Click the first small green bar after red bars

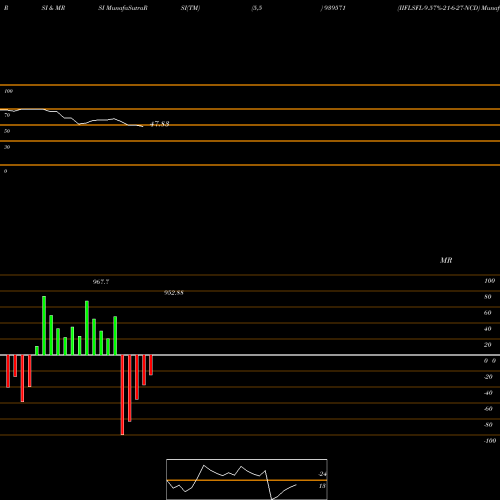(37, 351)
